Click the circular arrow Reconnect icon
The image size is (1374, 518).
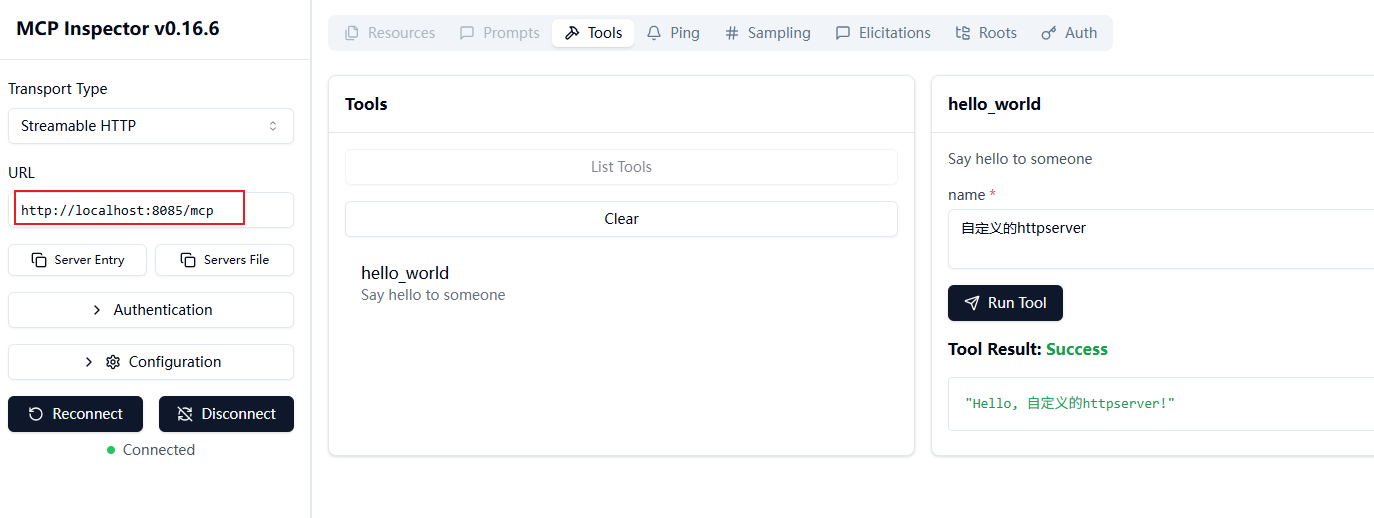(x=36, y=414)
